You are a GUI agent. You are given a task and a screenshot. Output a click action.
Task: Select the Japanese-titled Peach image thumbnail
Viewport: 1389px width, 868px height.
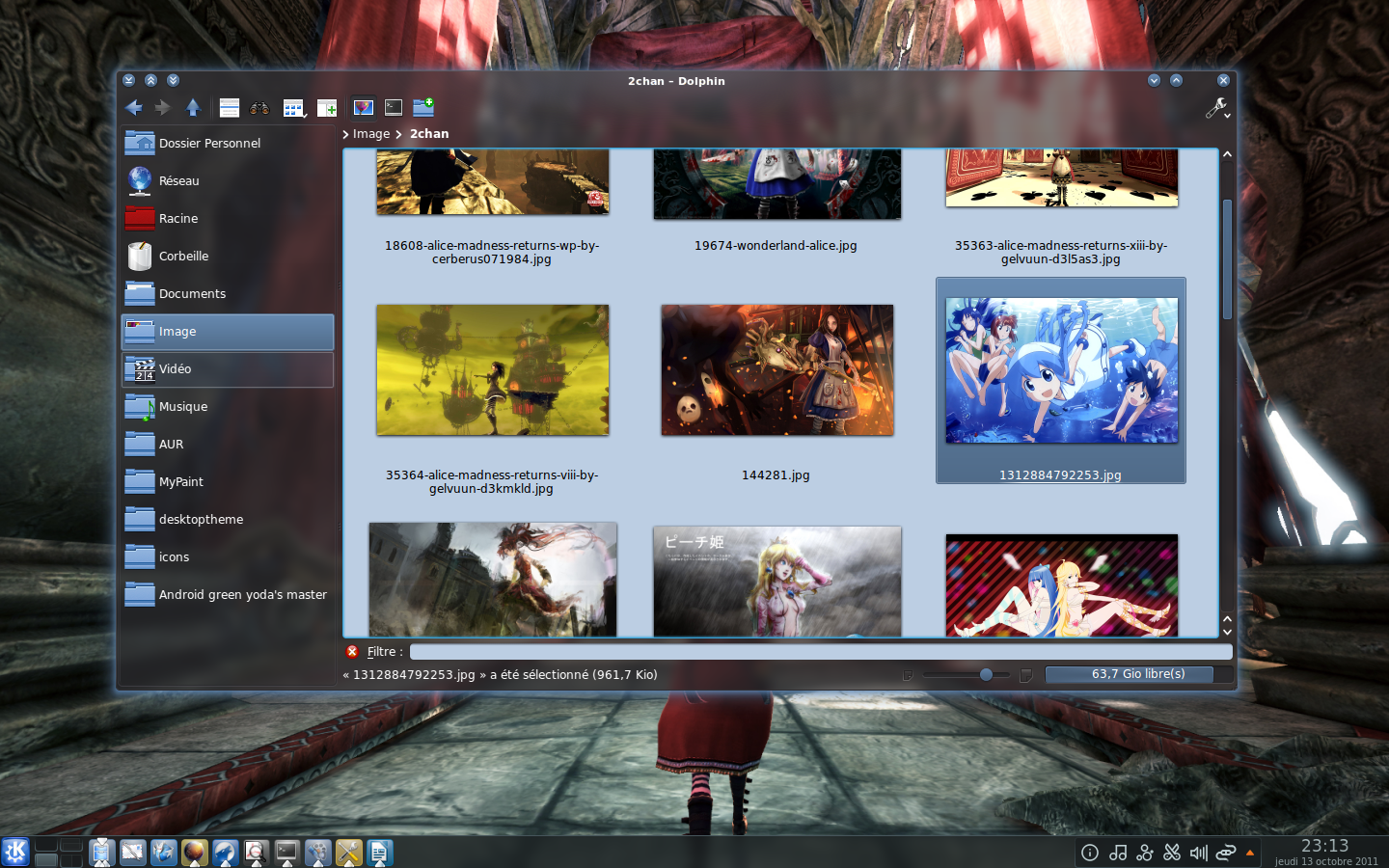(777, 581)
